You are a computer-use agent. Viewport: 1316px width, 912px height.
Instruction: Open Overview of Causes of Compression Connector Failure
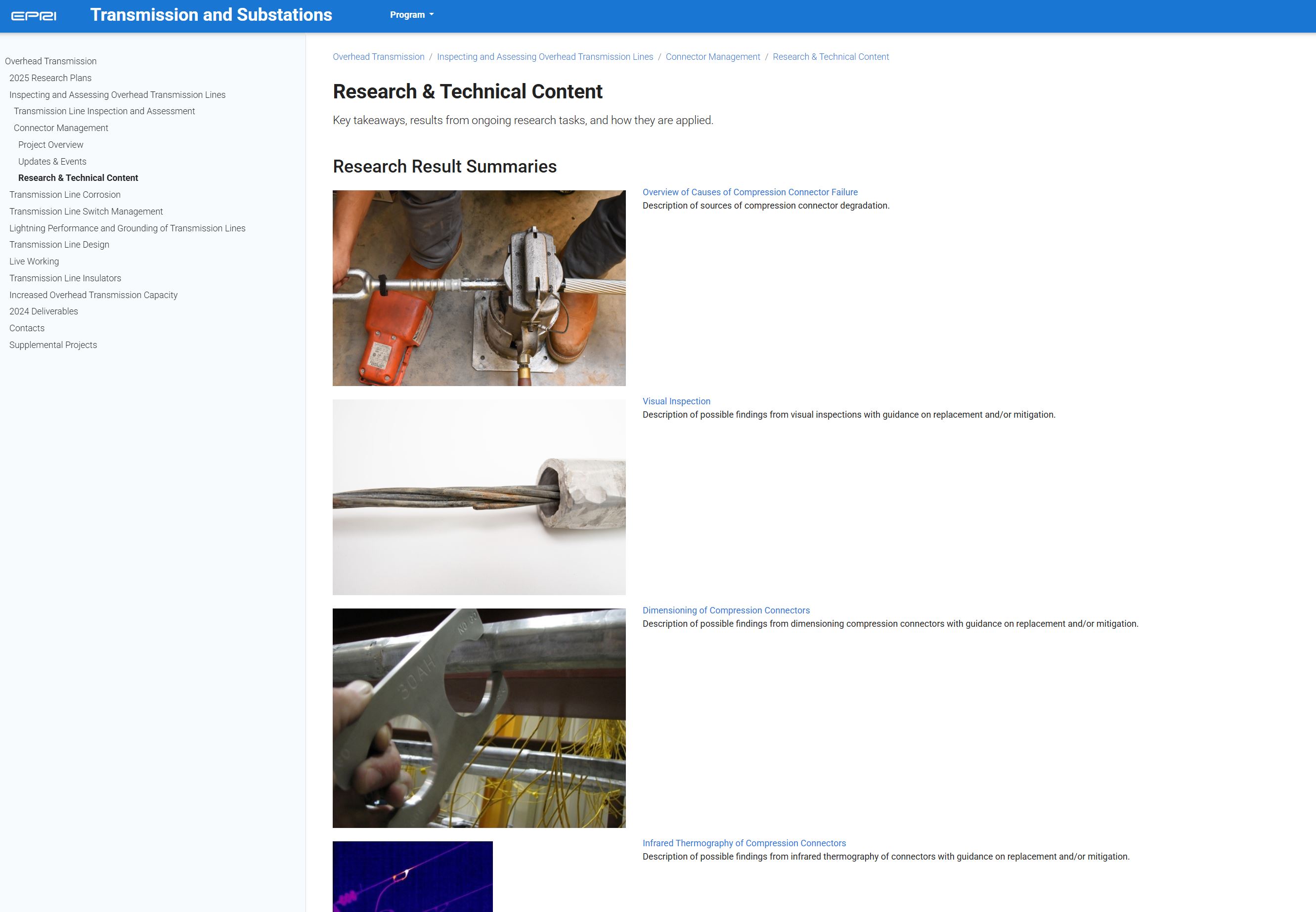pos(750,192)
